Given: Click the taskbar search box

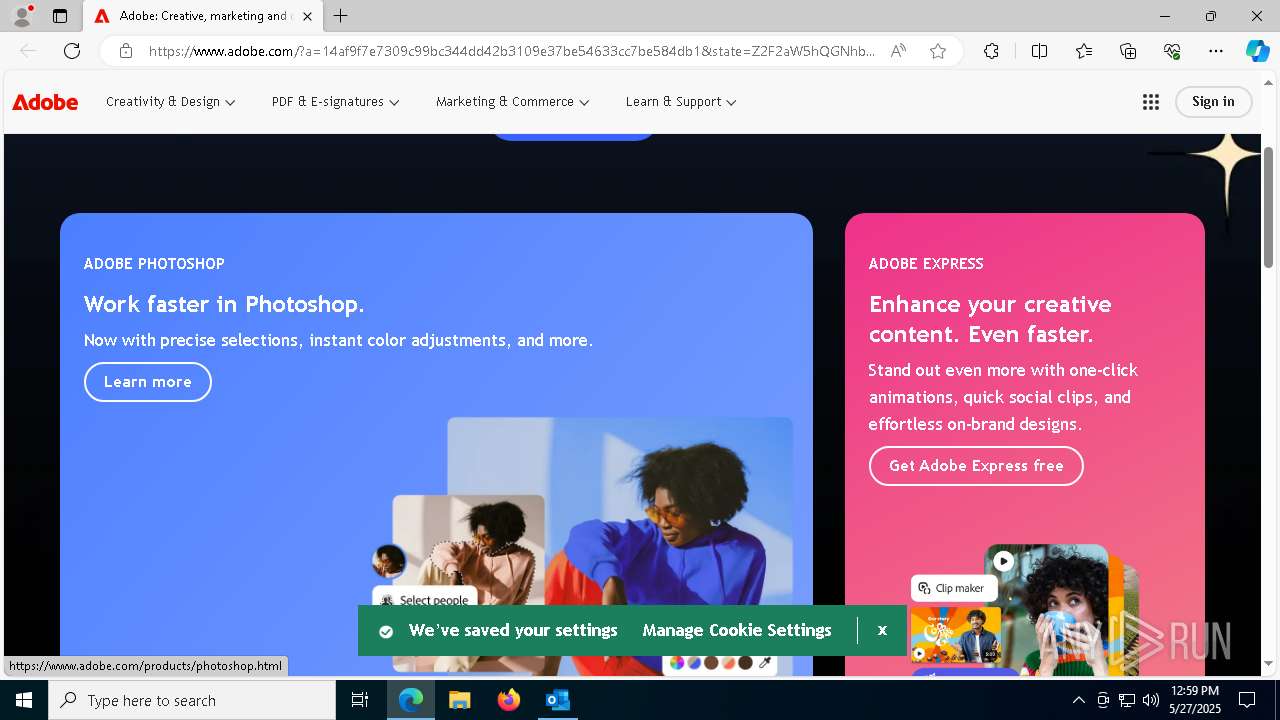Looking at the screenshot, I should pos(192,700).
